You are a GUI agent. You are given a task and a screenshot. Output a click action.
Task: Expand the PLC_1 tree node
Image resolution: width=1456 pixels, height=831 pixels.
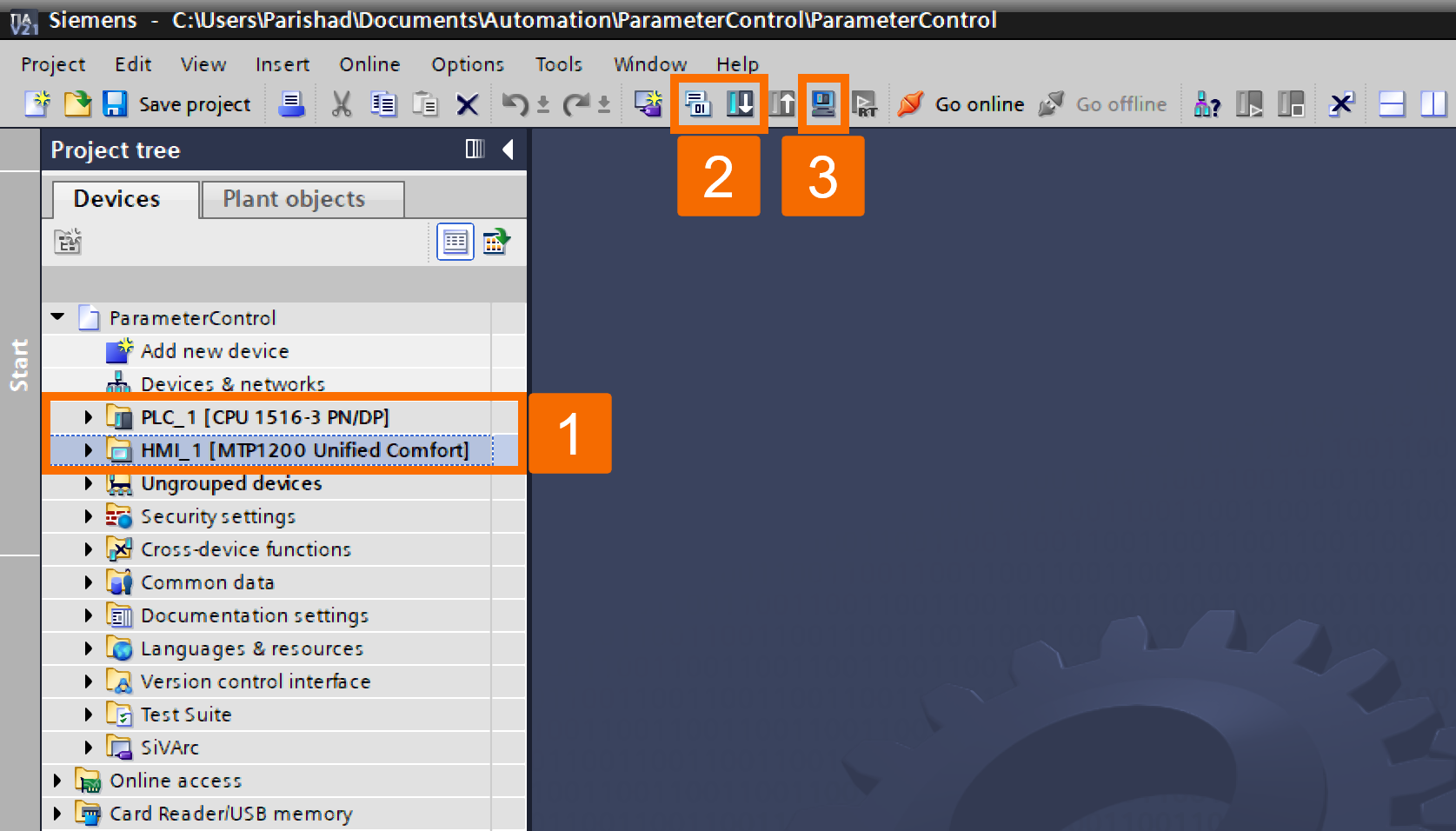point(88,417)
